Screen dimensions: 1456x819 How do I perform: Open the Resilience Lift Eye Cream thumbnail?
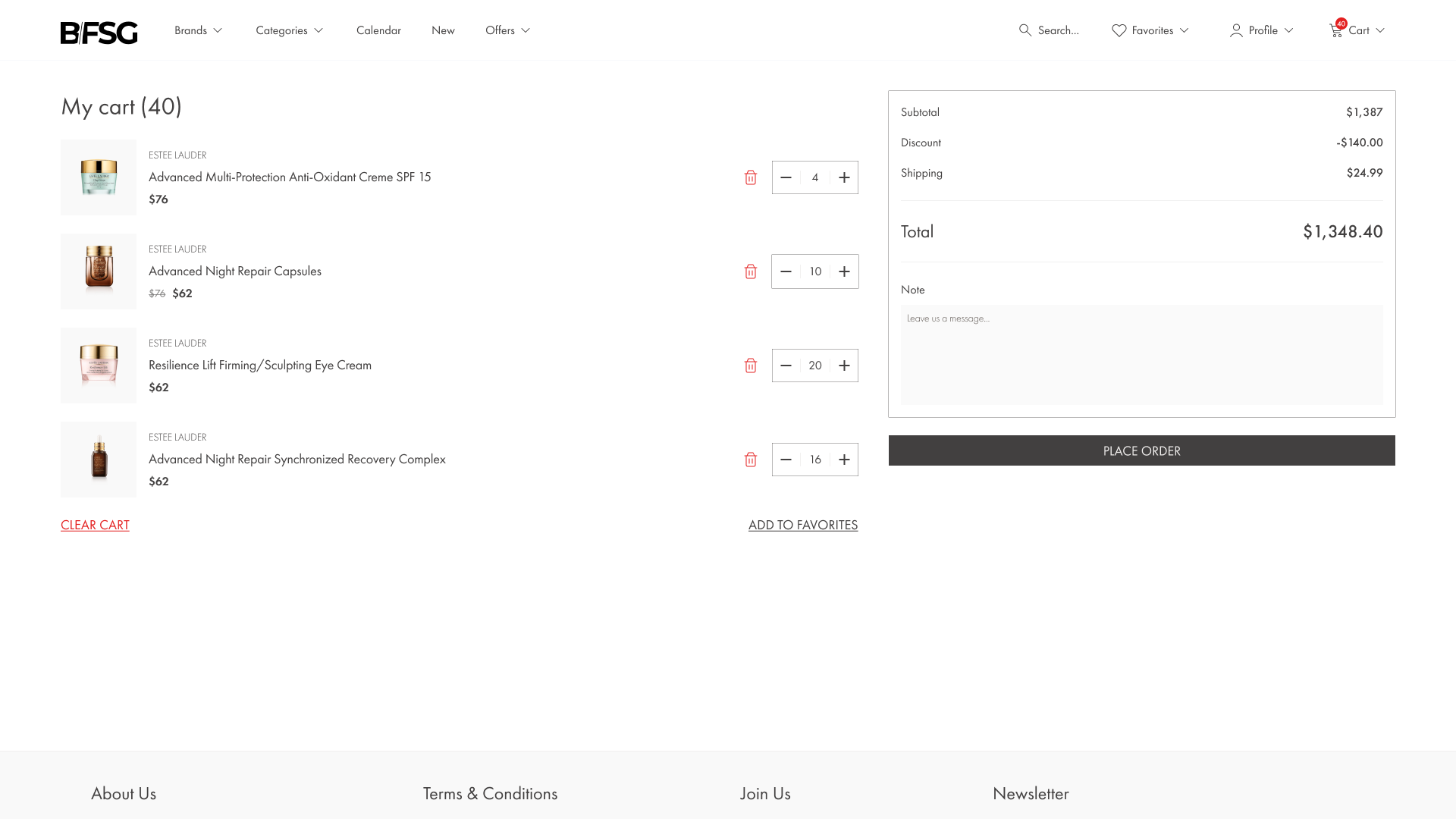(99, 366)
